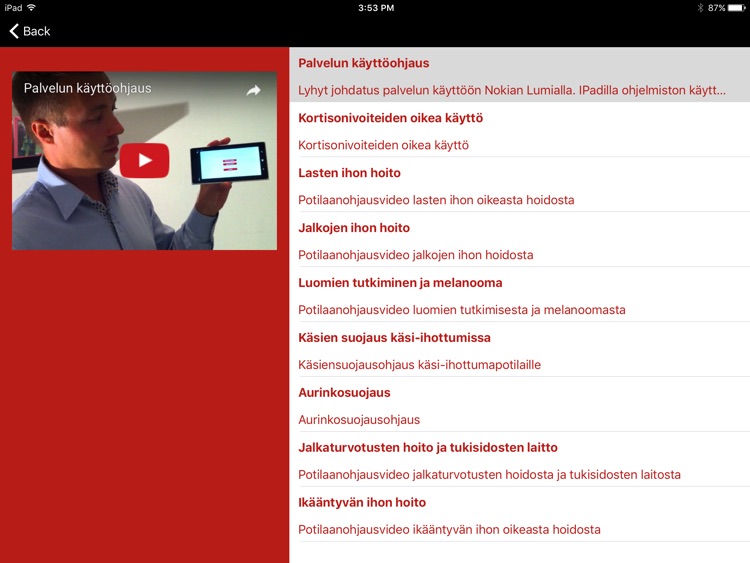Image resolution: width=750 pixels, height=563 pixels.
Task: Select the bold 'Aurinkosuojaus' heading
Action: tap(344, 393)
